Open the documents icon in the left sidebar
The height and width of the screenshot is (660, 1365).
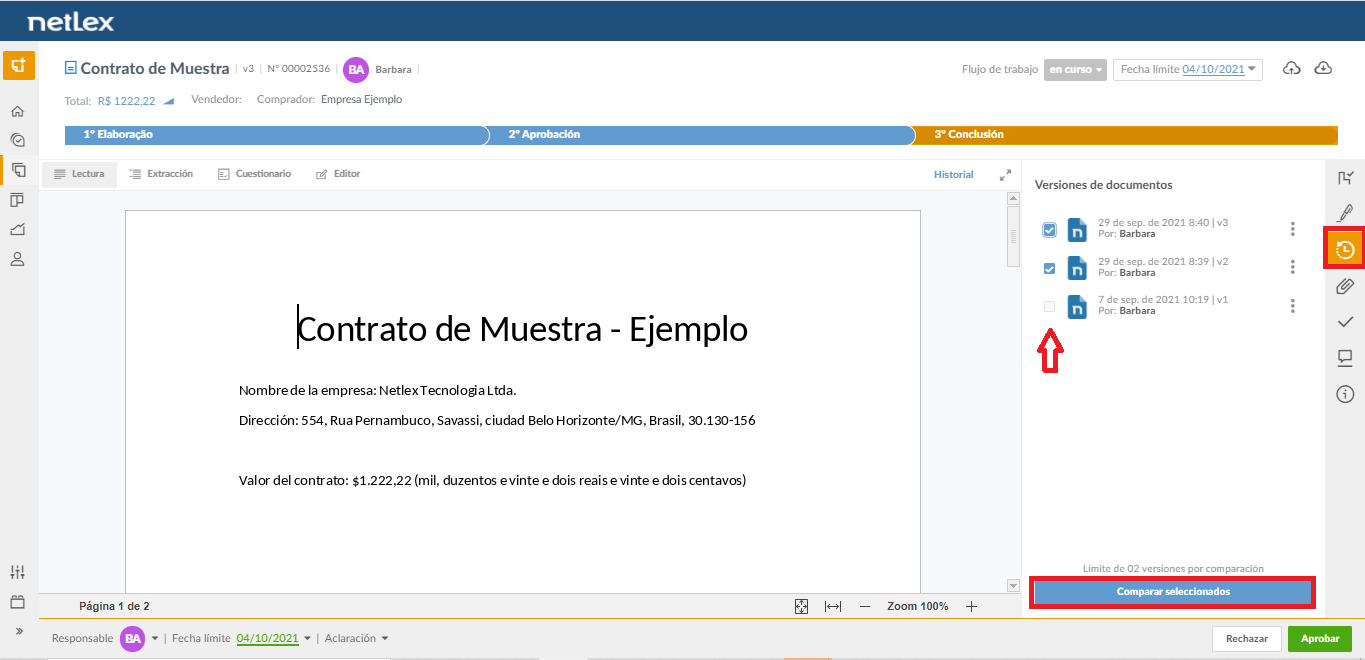click(18, 170)
